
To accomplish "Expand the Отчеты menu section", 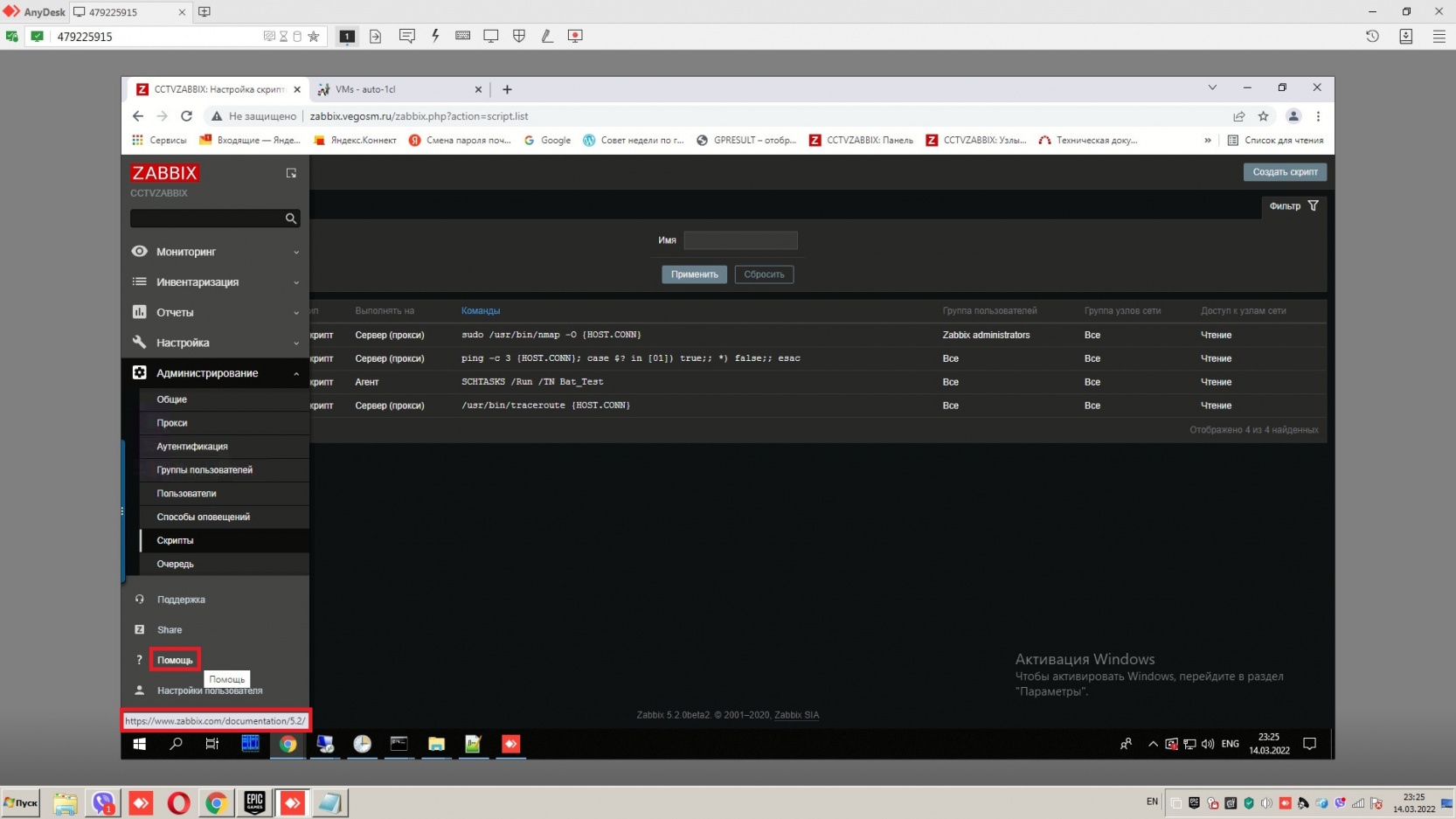I will 215,312.
